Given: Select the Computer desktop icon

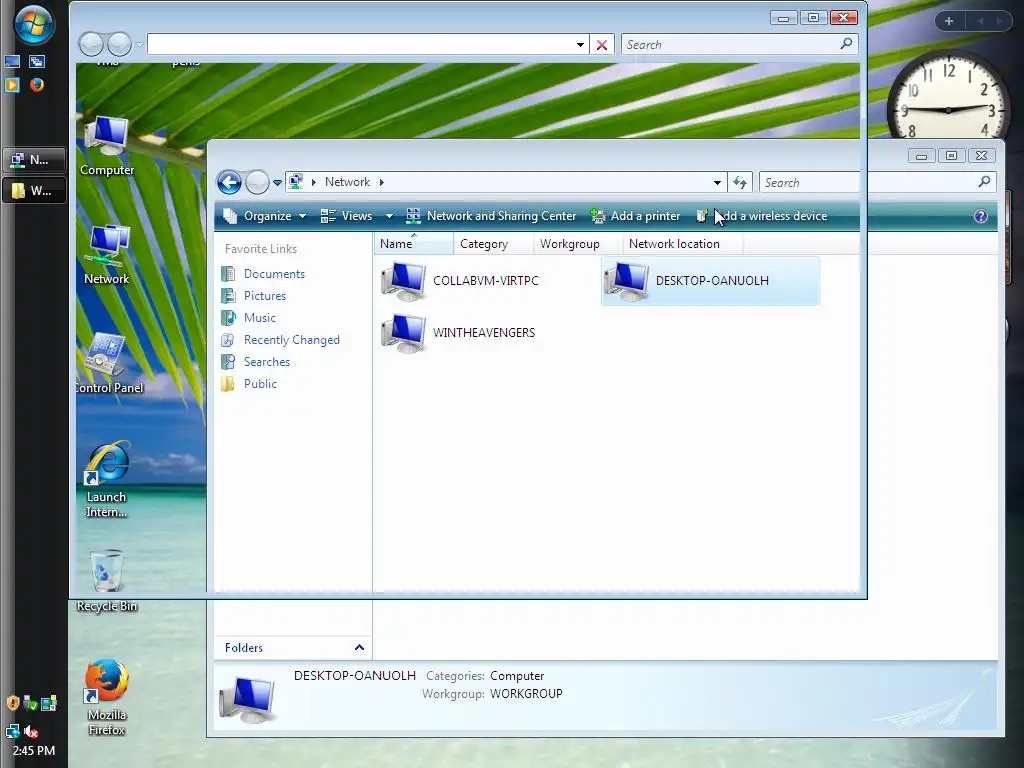Looking at the screenshot, I should click(x=107, y=146).
